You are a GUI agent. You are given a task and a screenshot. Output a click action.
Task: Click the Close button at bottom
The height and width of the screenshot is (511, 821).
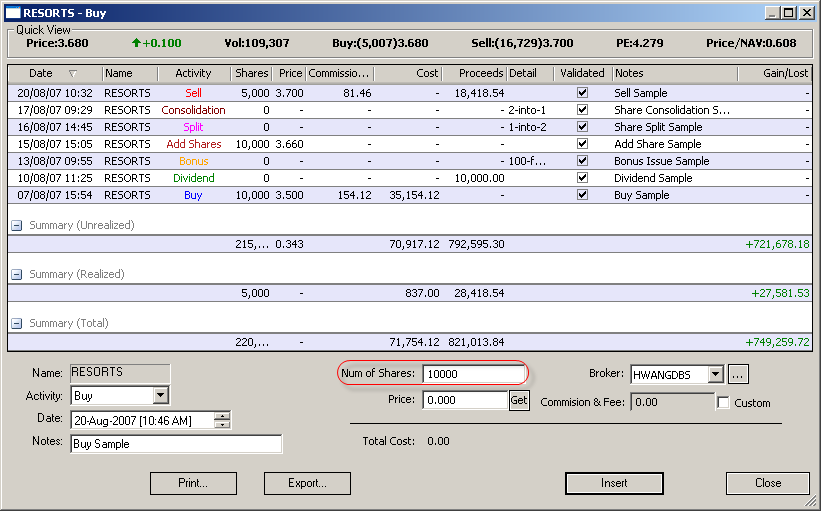[768, 483]
